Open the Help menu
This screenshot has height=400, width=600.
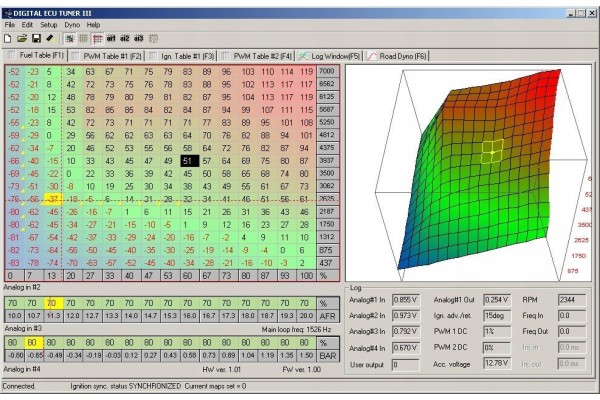[x=93, y=25]
